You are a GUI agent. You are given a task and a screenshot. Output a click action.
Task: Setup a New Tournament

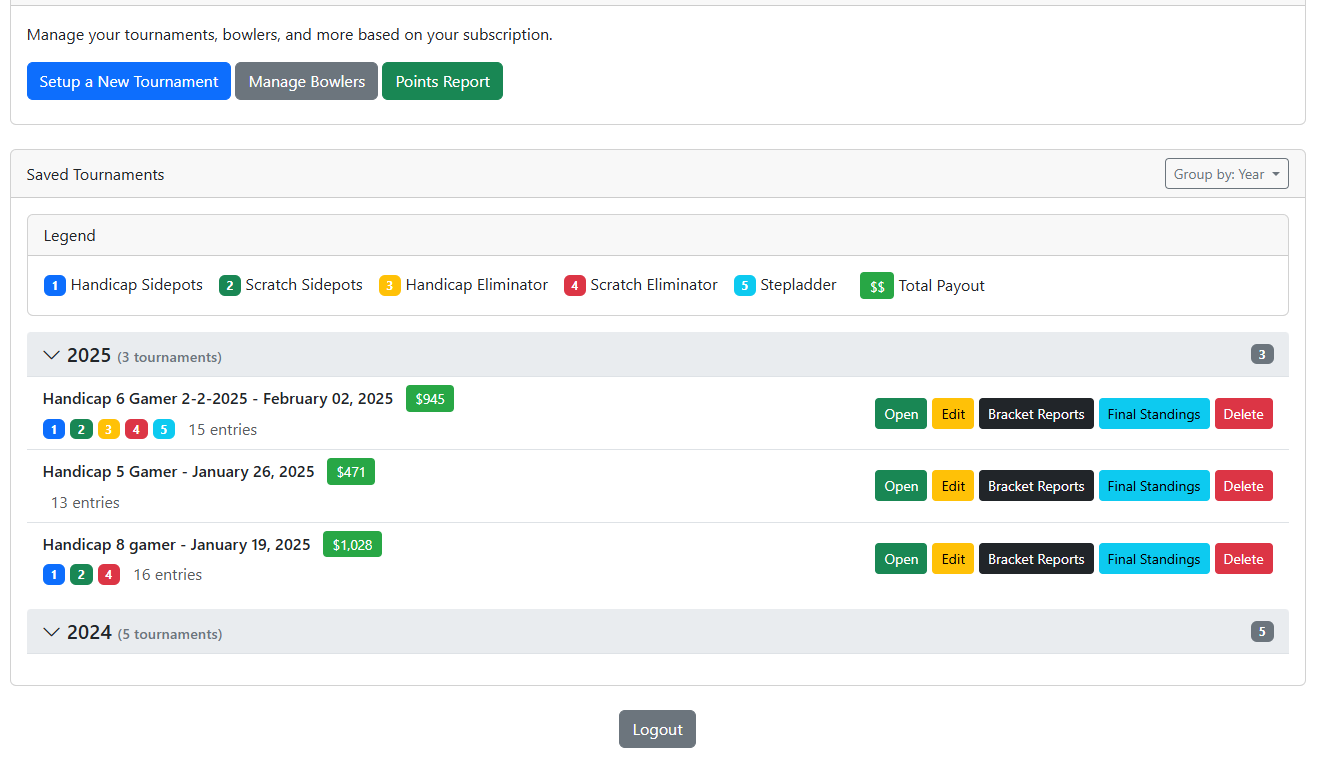click(x=128, y=81)
